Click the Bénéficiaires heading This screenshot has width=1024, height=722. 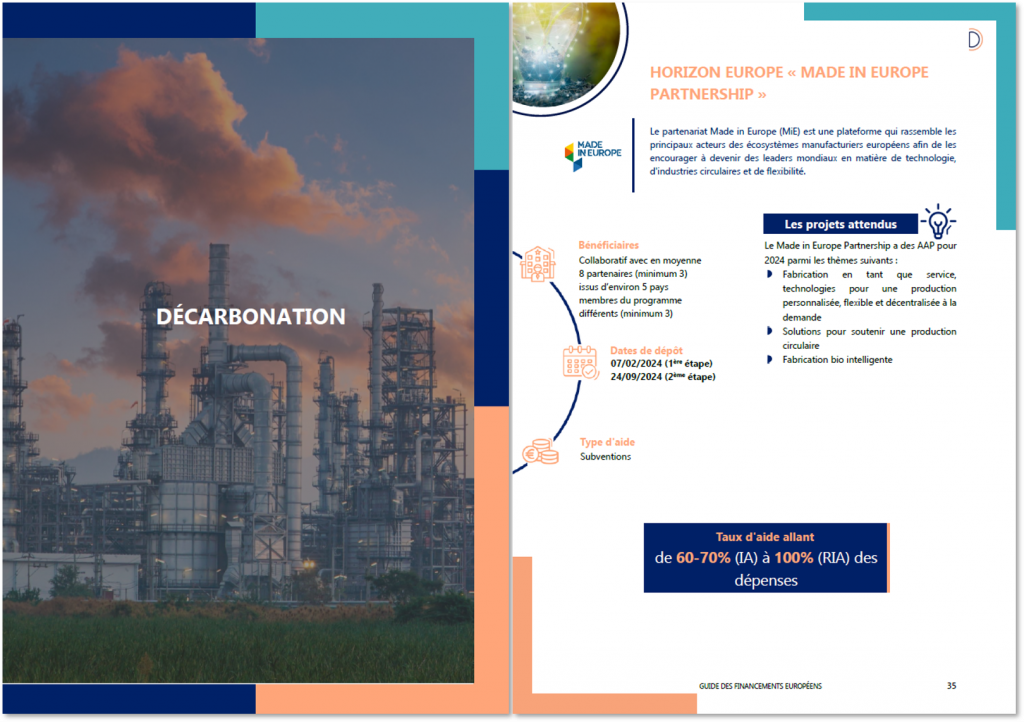tap(608, 245)
